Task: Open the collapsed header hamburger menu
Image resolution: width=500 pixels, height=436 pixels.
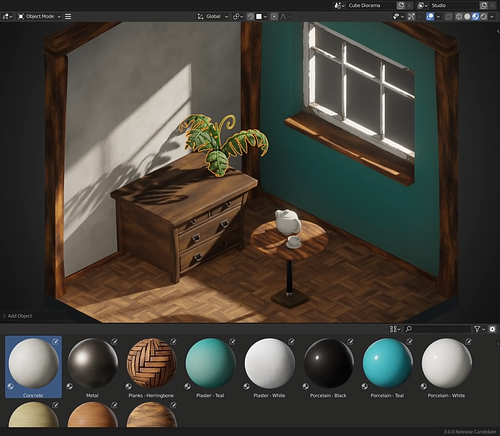Action: coord(68,16)
